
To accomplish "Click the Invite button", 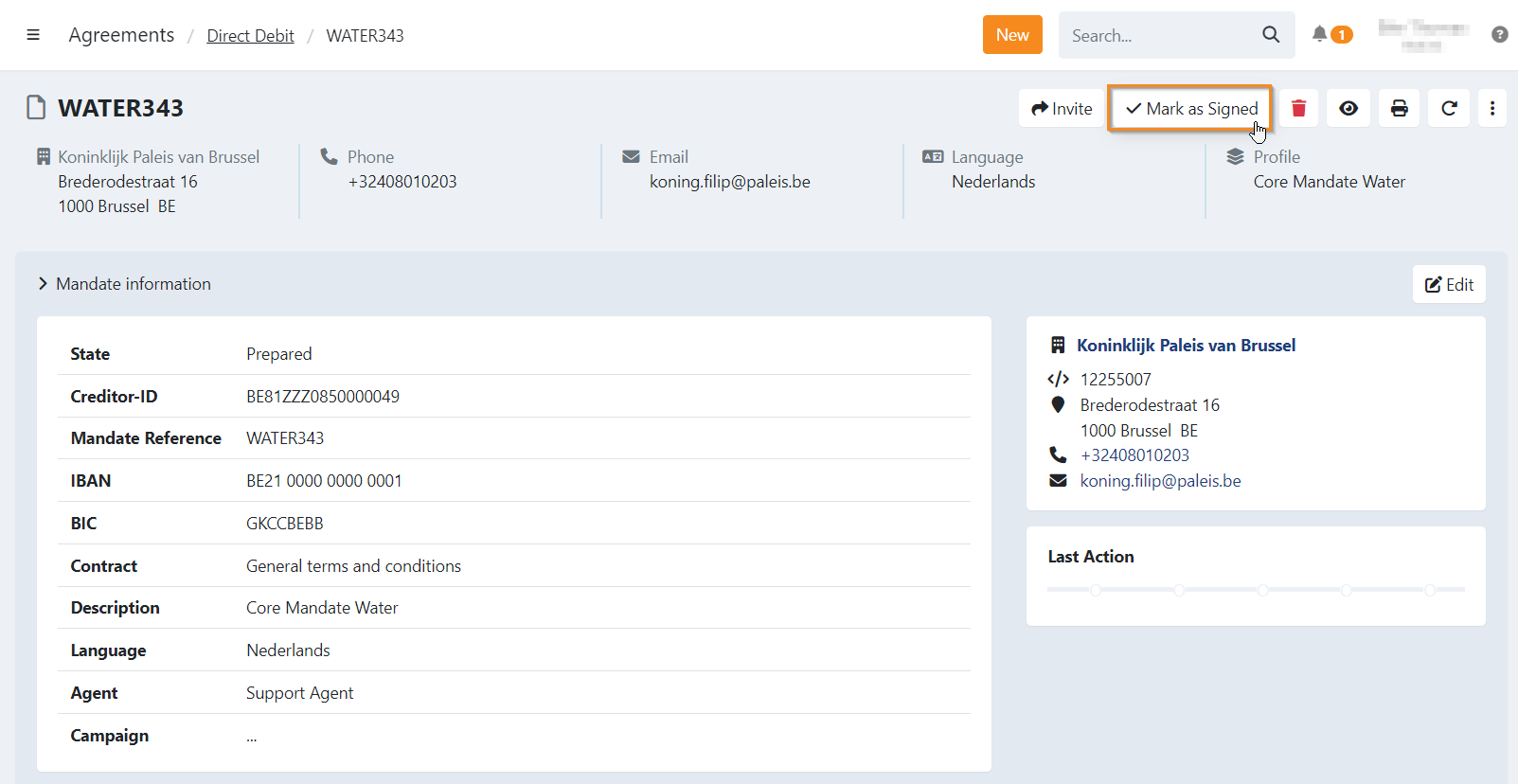I will click(1062, 109).
